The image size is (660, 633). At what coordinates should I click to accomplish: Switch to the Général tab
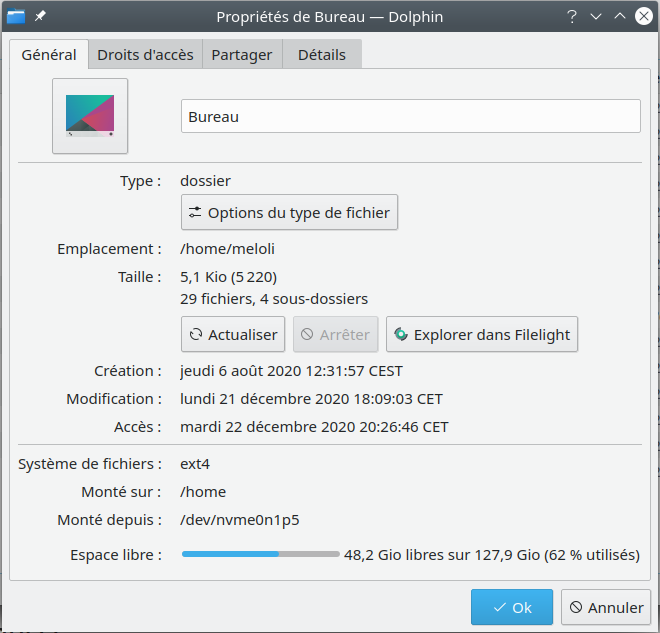click(49, 55)
